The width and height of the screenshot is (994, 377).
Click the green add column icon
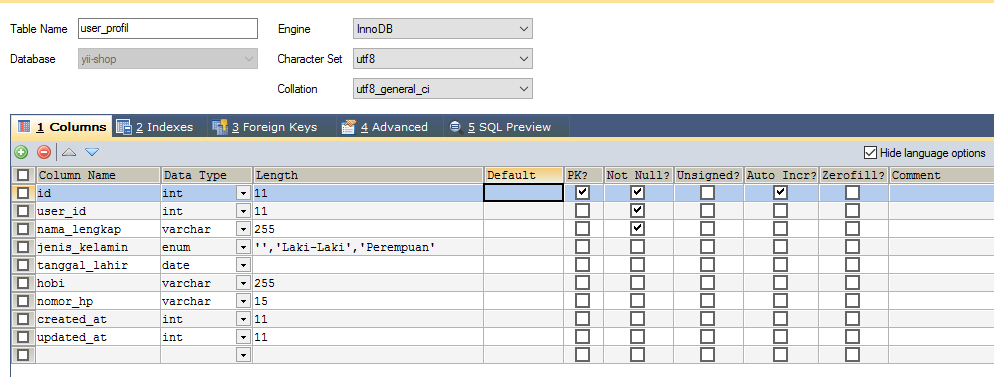coord(22,152)
